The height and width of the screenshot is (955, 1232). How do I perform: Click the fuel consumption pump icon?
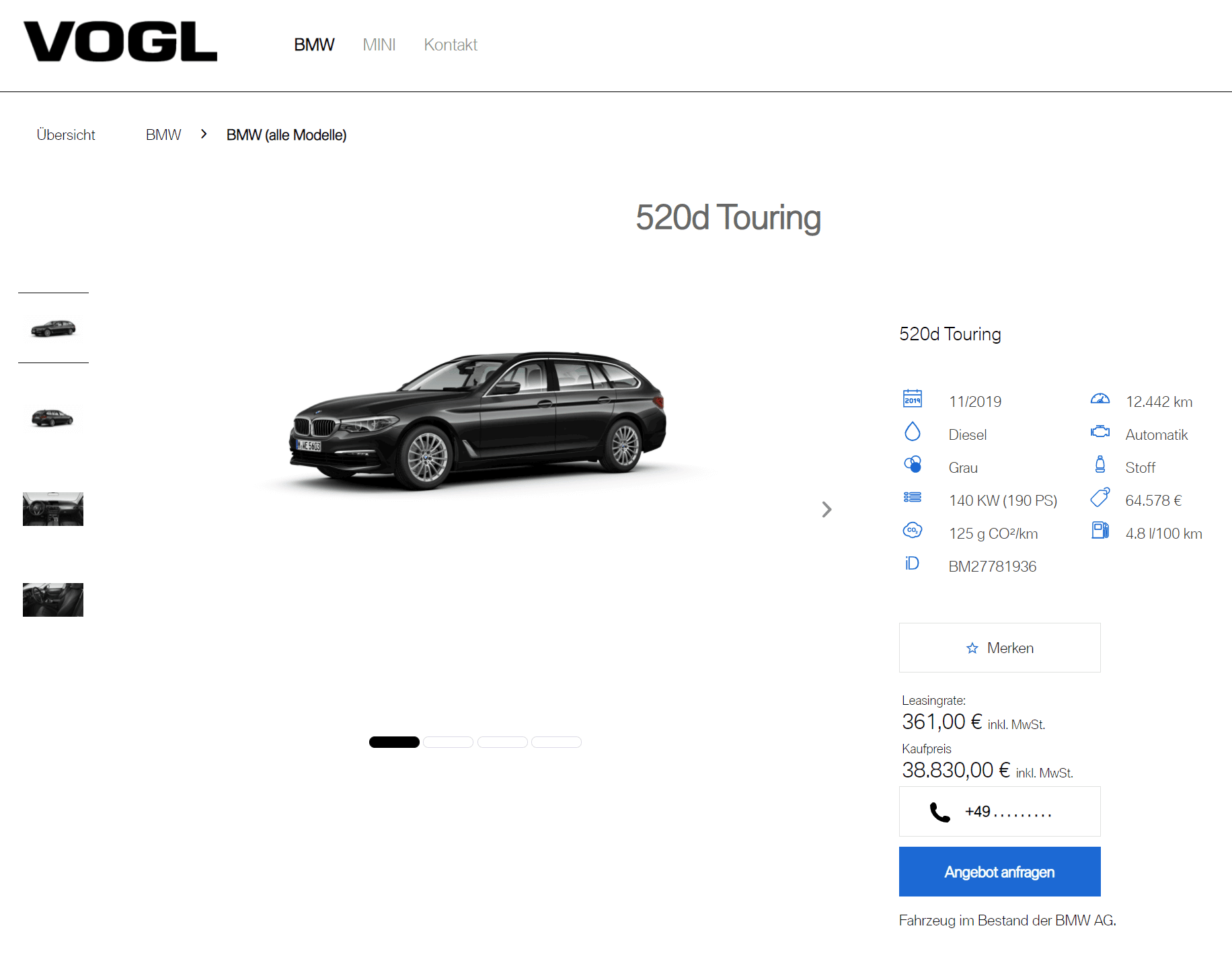(x=1100, y=530)
